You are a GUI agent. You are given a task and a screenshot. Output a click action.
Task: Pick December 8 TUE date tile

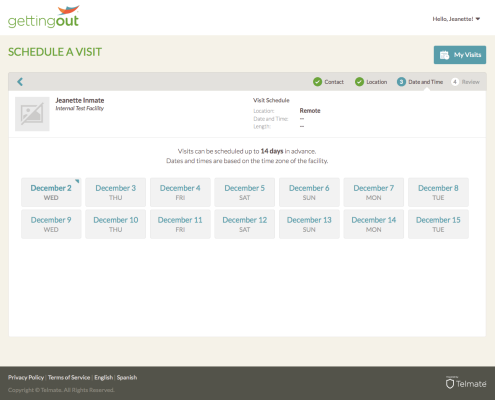point(438,192)
